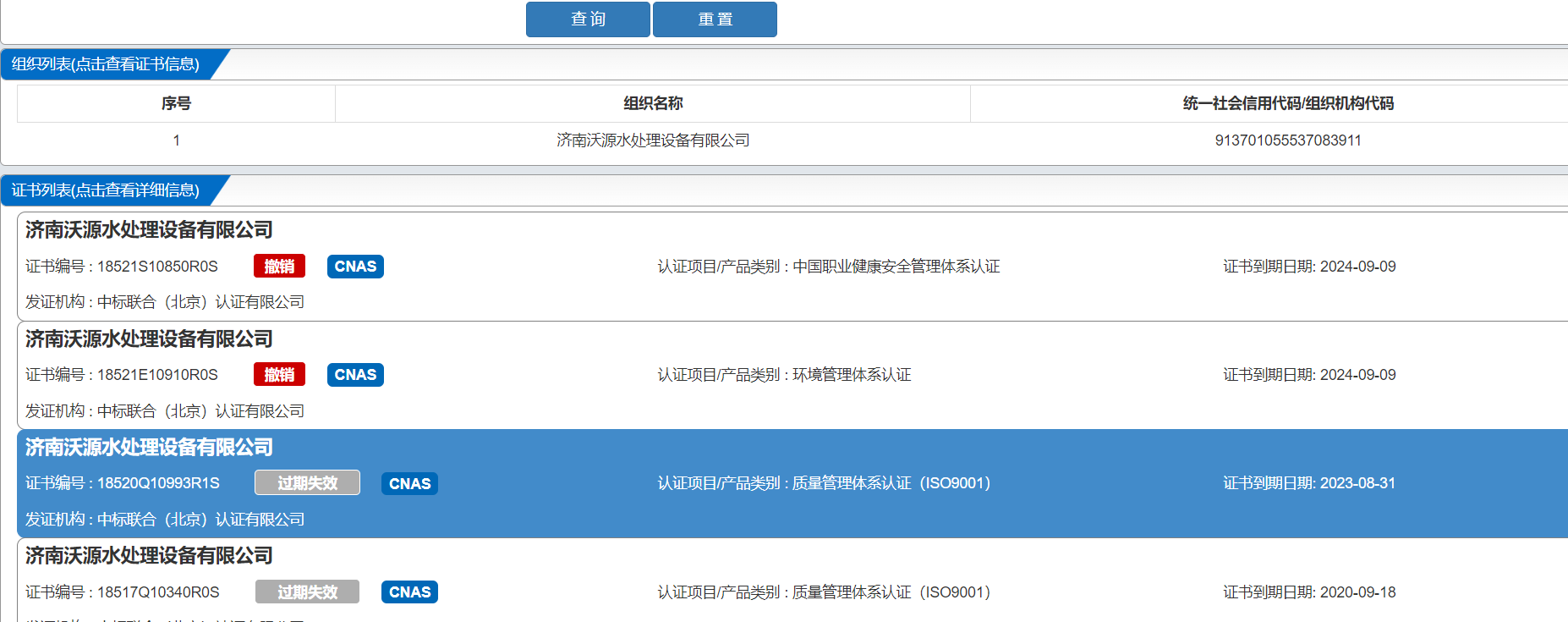Click the 撤销 badge on certificate 18521E10910R0S
Image resolution: width=1568 pixels, height=622 pixels.
coord(279,375)
